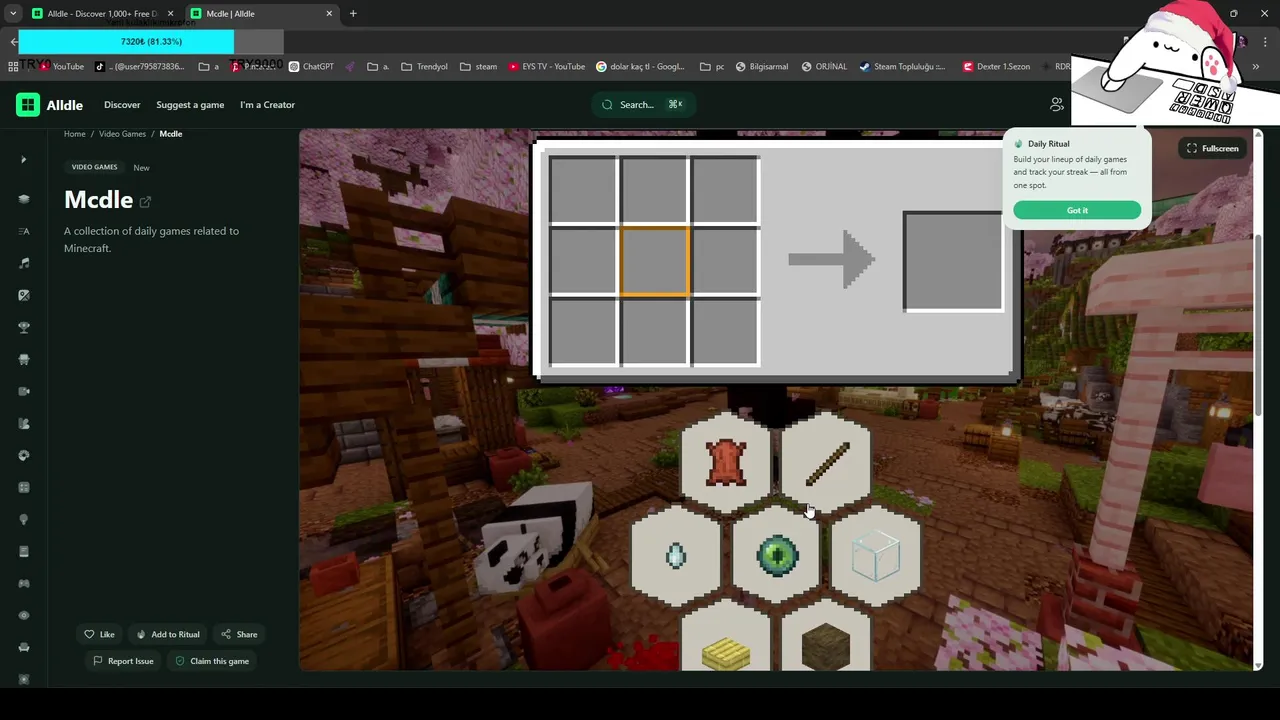Open YouTube bookmark
This screenshot has width=1280, height=720.
(x=61, y=67)
